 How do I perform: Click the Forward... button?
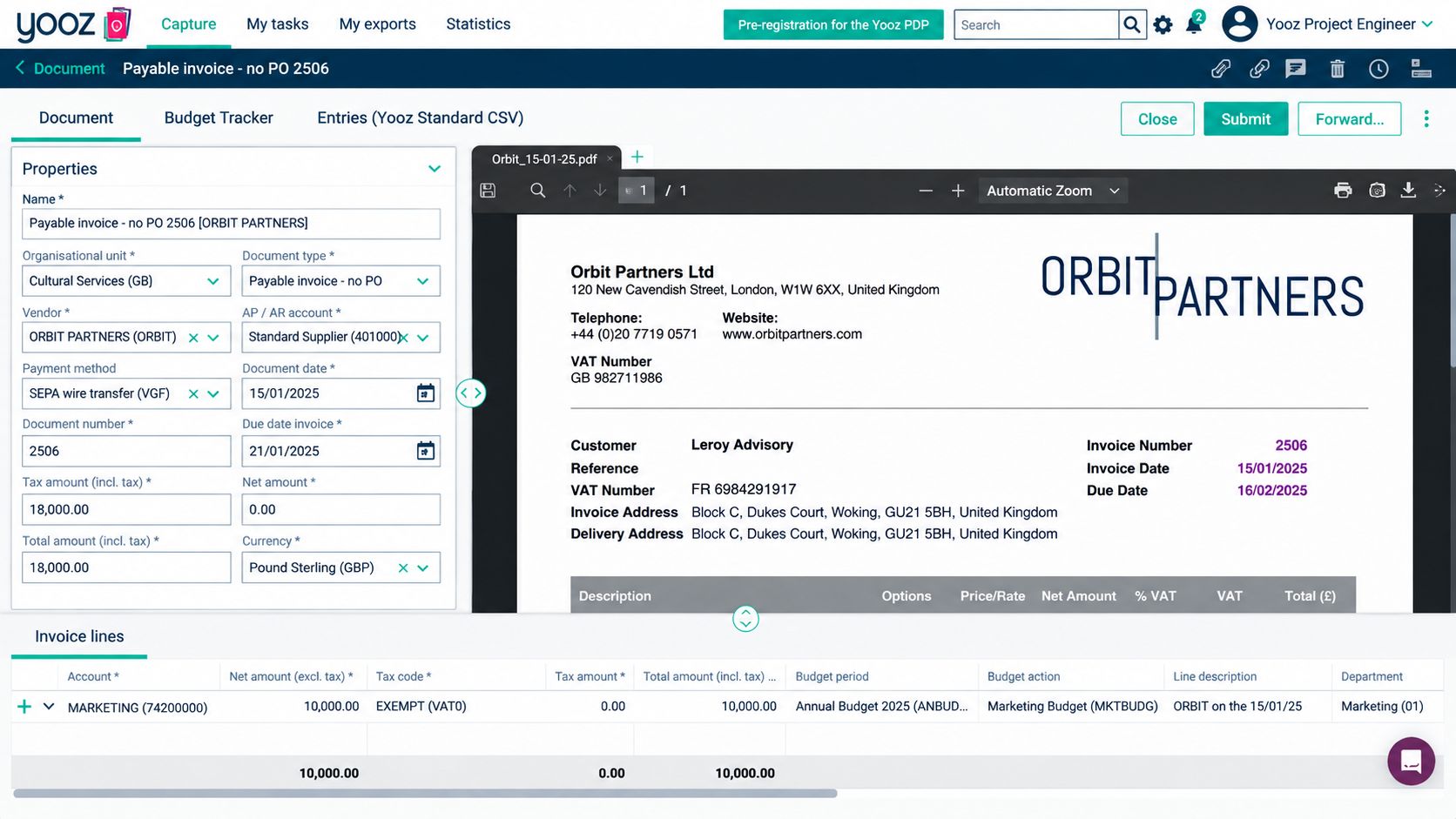pos(1350,119)
